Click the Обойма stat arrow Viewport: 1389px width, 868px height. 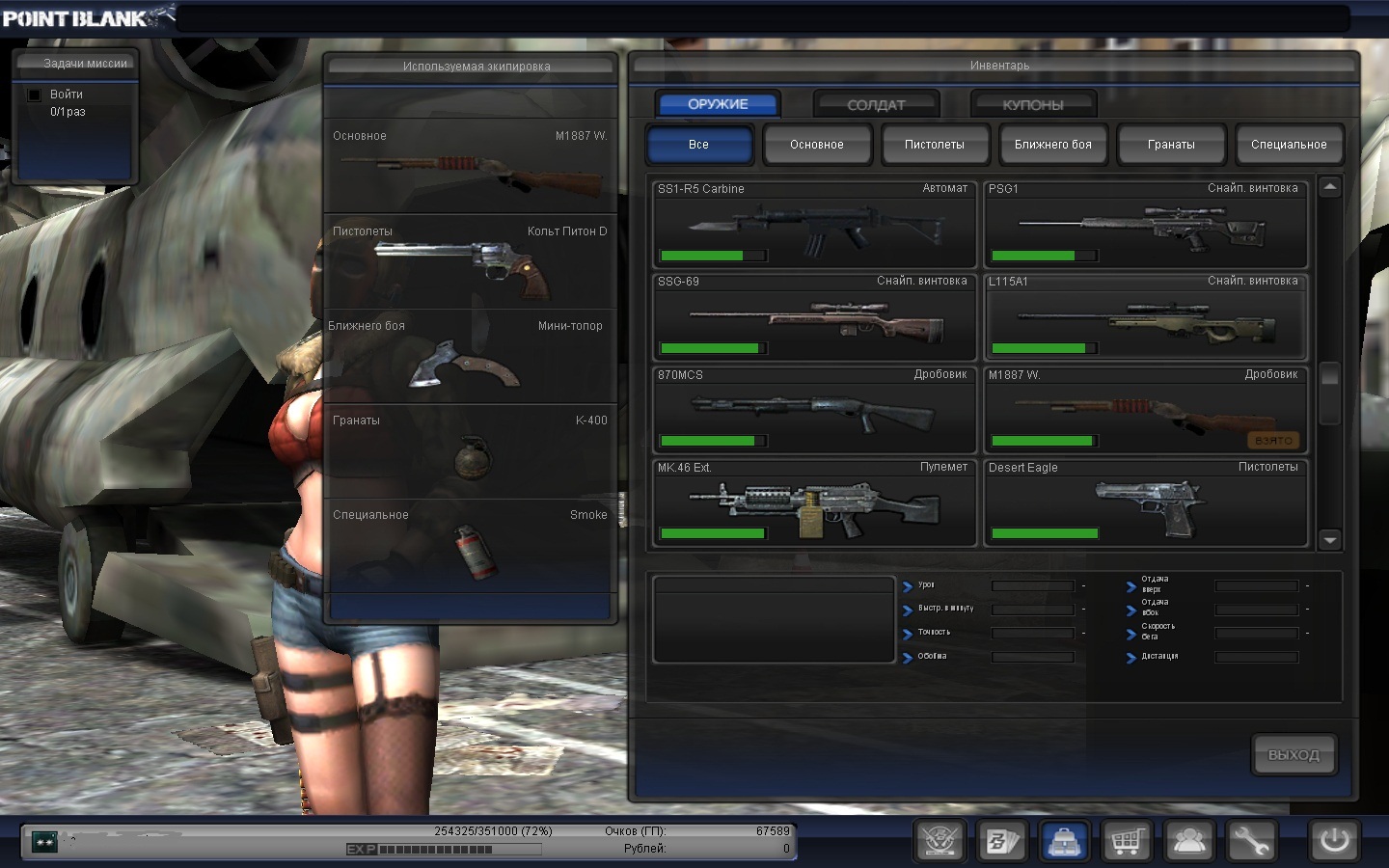click(908, 658)
